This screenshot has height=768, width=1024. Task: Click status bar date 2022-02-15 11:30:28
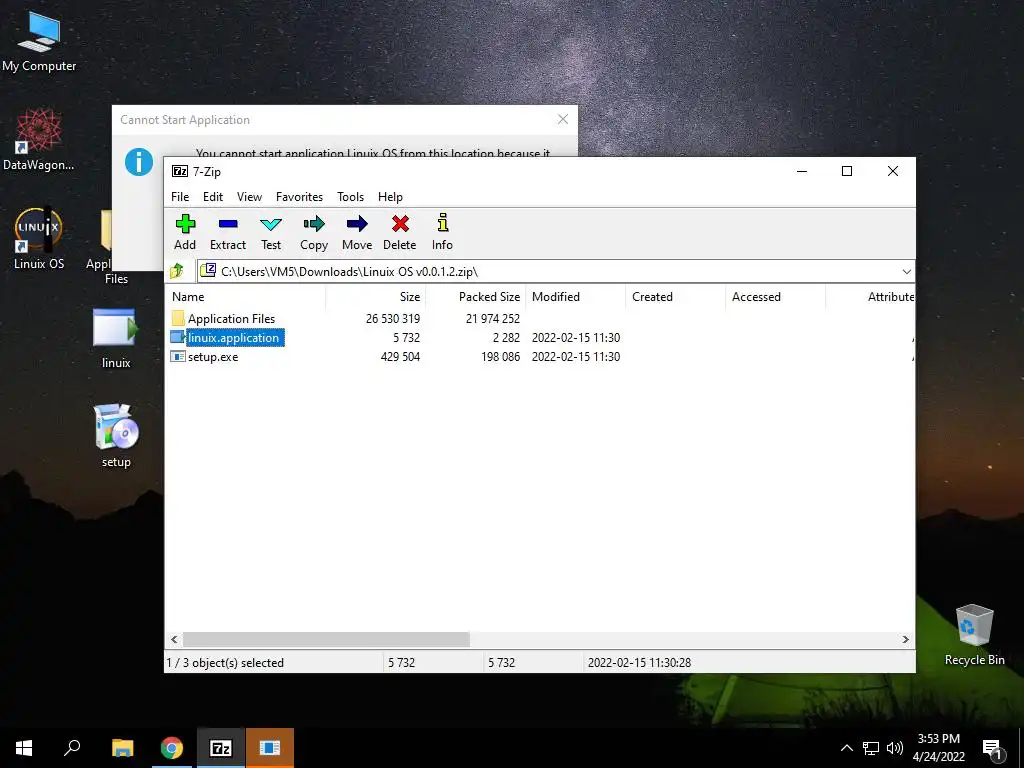click(639, 663)
